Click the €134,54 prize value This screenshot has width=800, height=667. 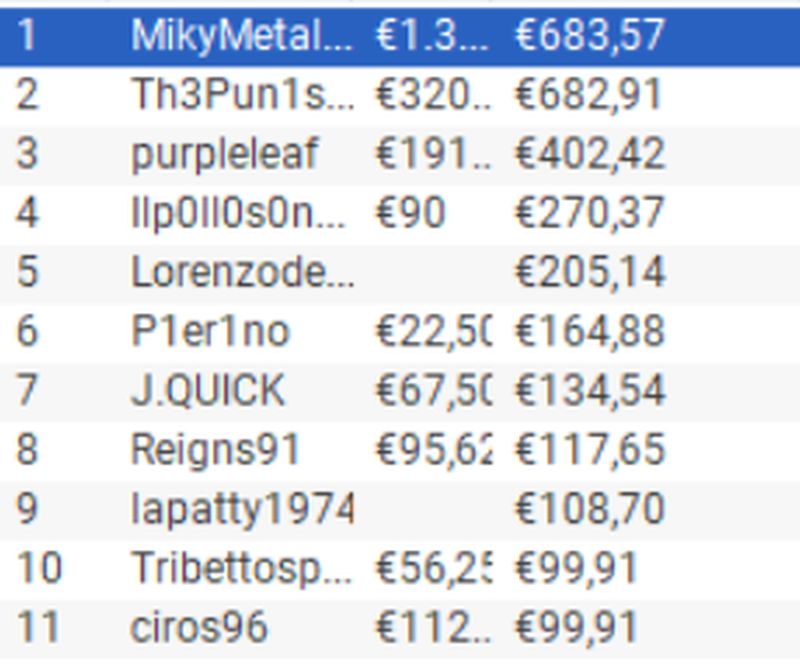590,390
